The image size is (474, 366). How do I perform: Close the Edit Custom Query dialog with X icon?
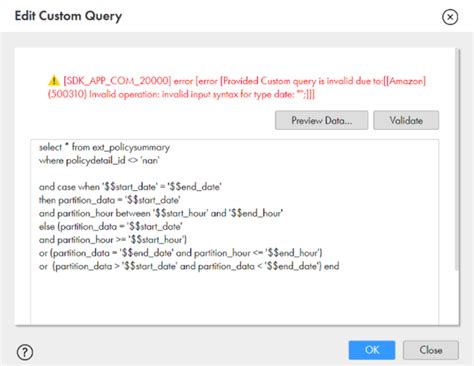pos(450,17)
